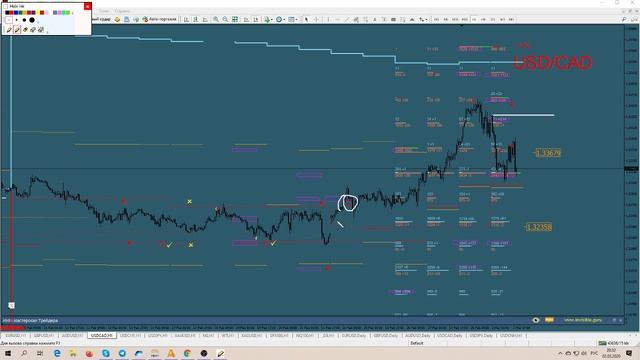This screenshot has height=360, width=640.
Task: Select the equidistant channel tool
Action: [x=356, y=19]
